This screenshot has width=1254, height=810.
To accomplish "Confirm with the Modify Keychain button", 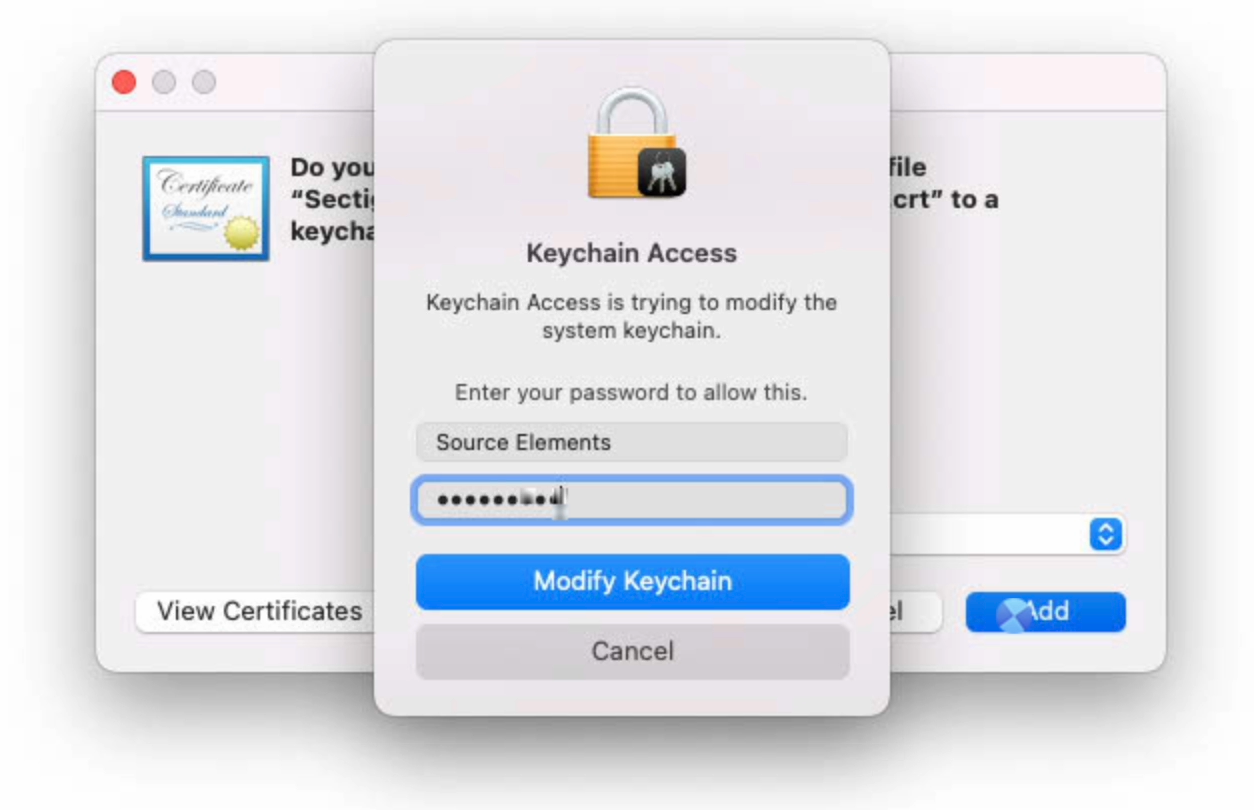I will click(632, 581).
